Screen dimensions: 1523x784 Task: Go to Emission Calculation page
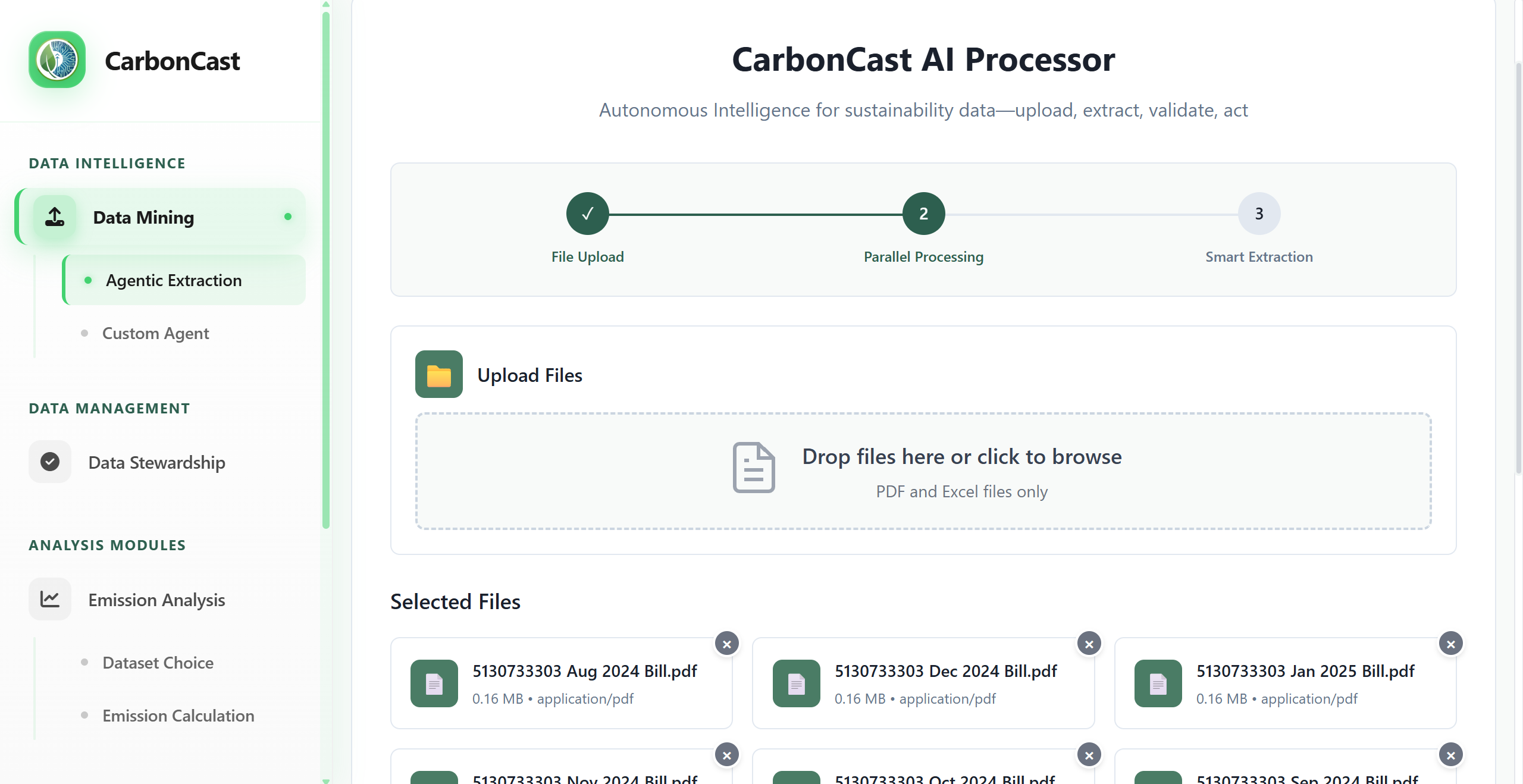pyautogui.click(x=178, y=716)
